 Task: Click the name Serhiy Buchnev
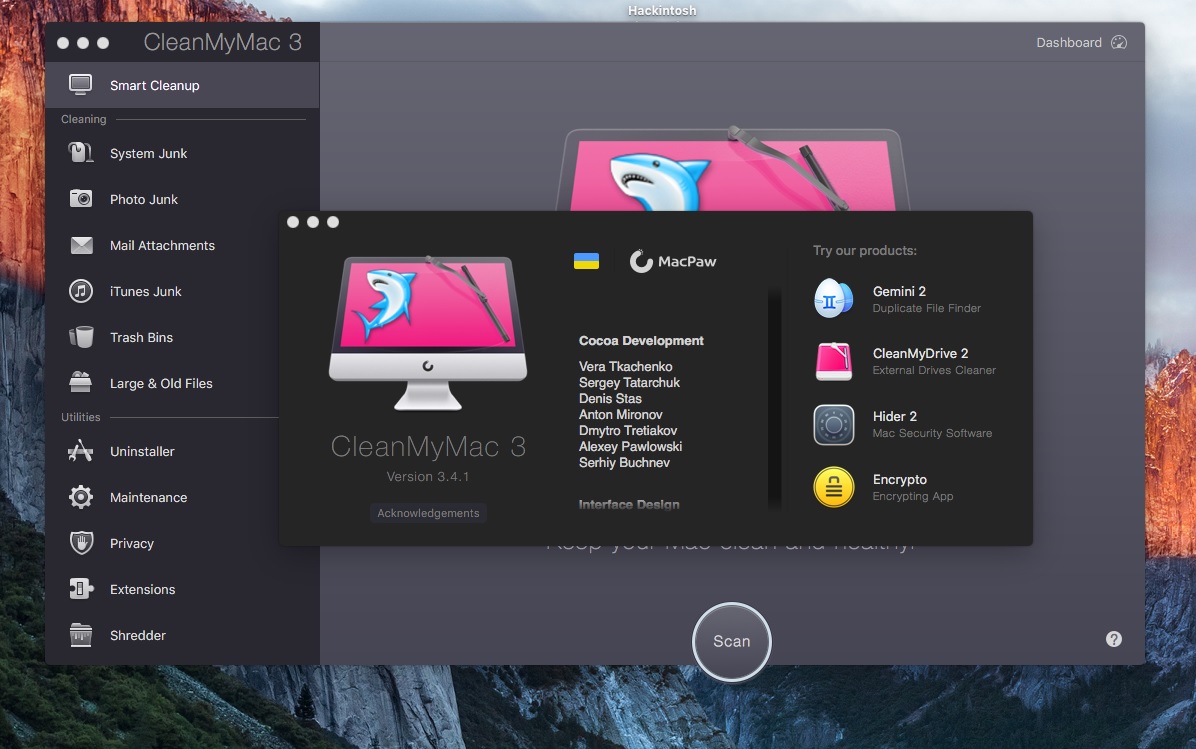tap(624, 462)
